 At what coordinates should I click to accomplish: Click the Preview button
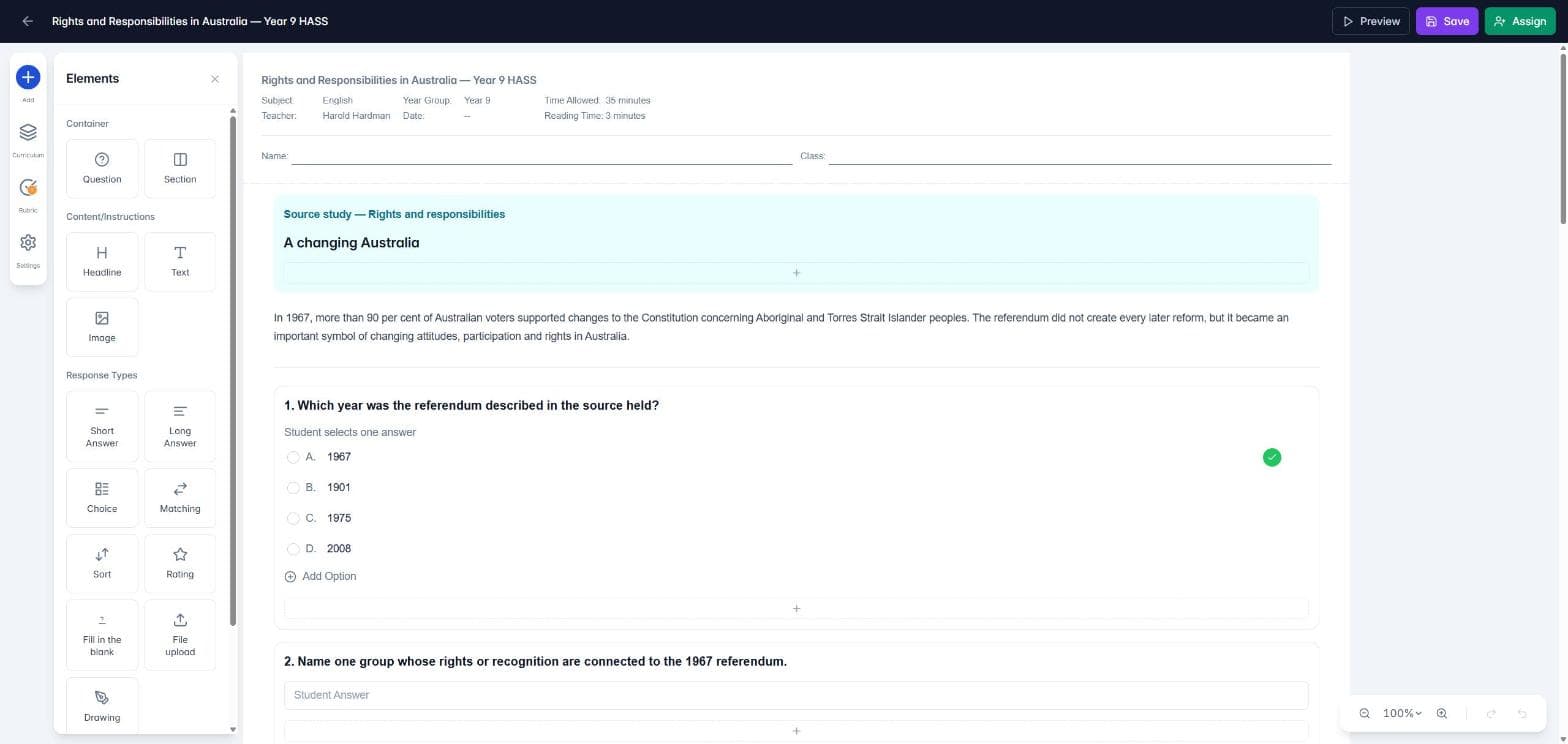[x=1371, y=21]
